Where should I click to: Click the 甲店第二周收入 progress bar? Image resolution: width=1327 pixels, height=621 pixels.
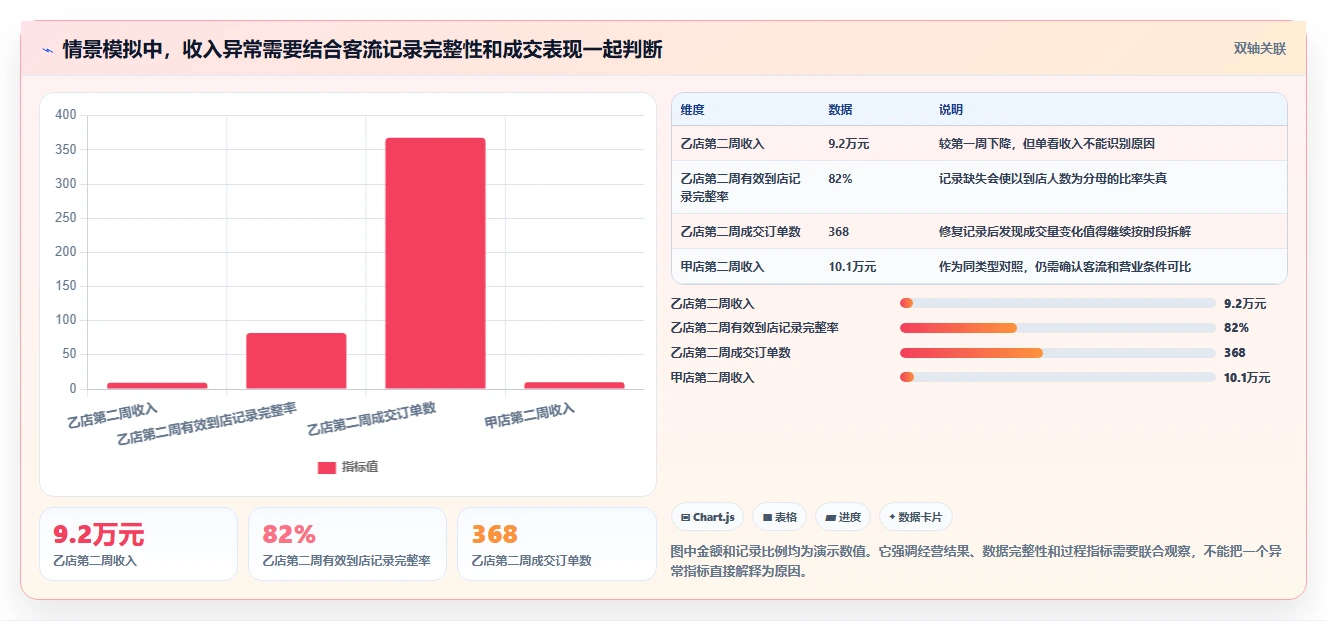click(1058, 377)
